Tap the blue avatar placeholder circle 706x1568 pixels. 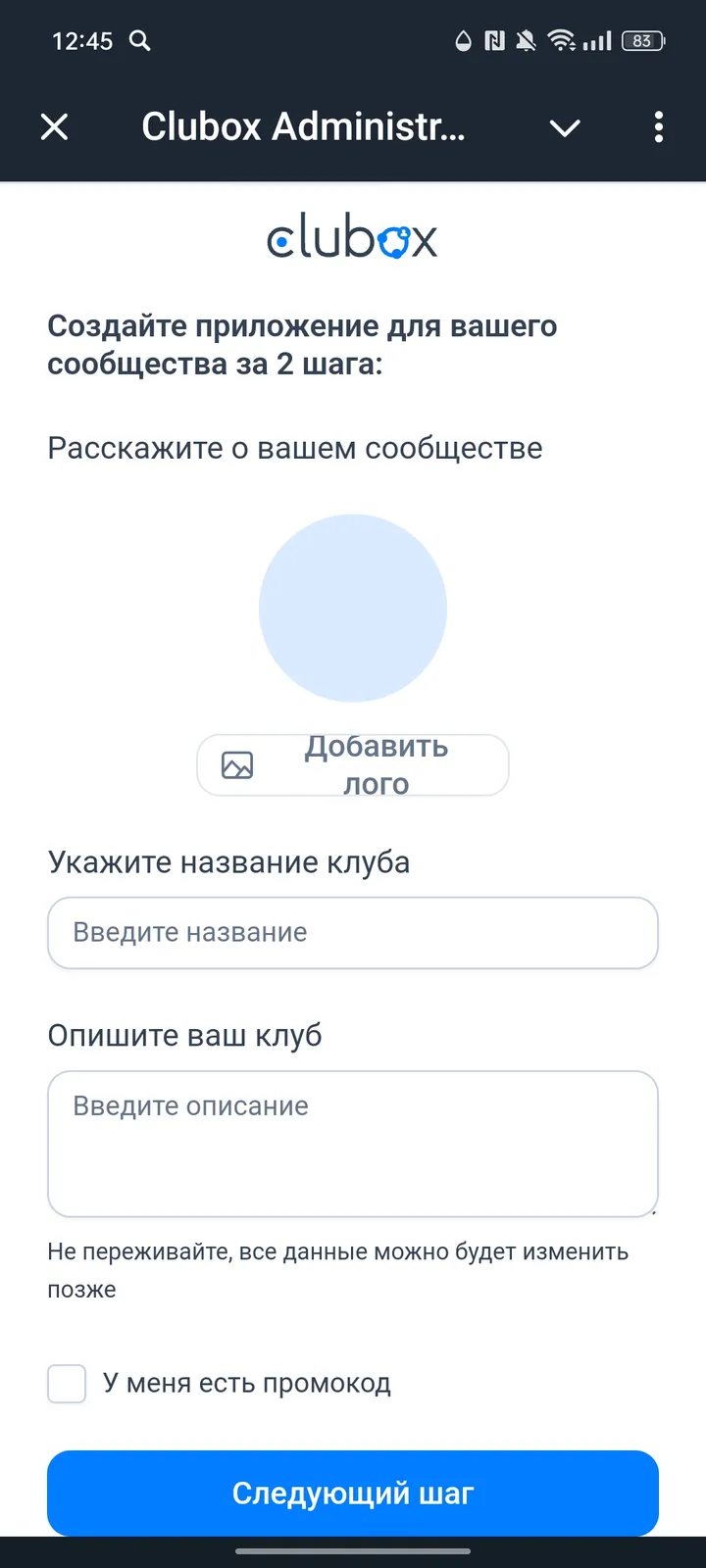(353, 608)
